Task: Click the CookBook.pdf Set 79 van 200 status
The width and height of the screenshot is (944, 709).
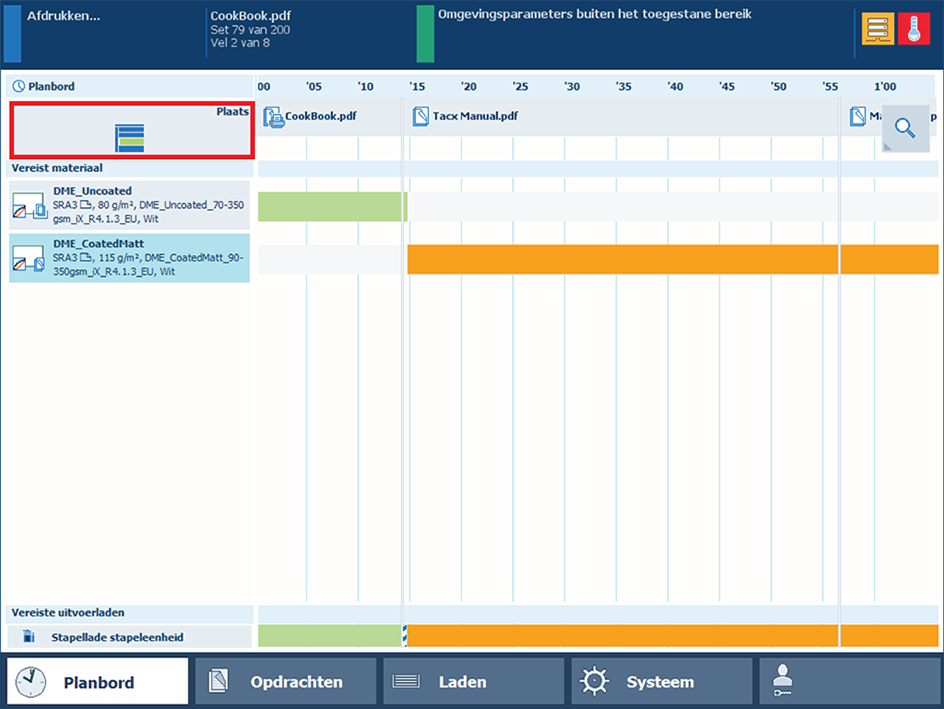Action: point(250,29)
